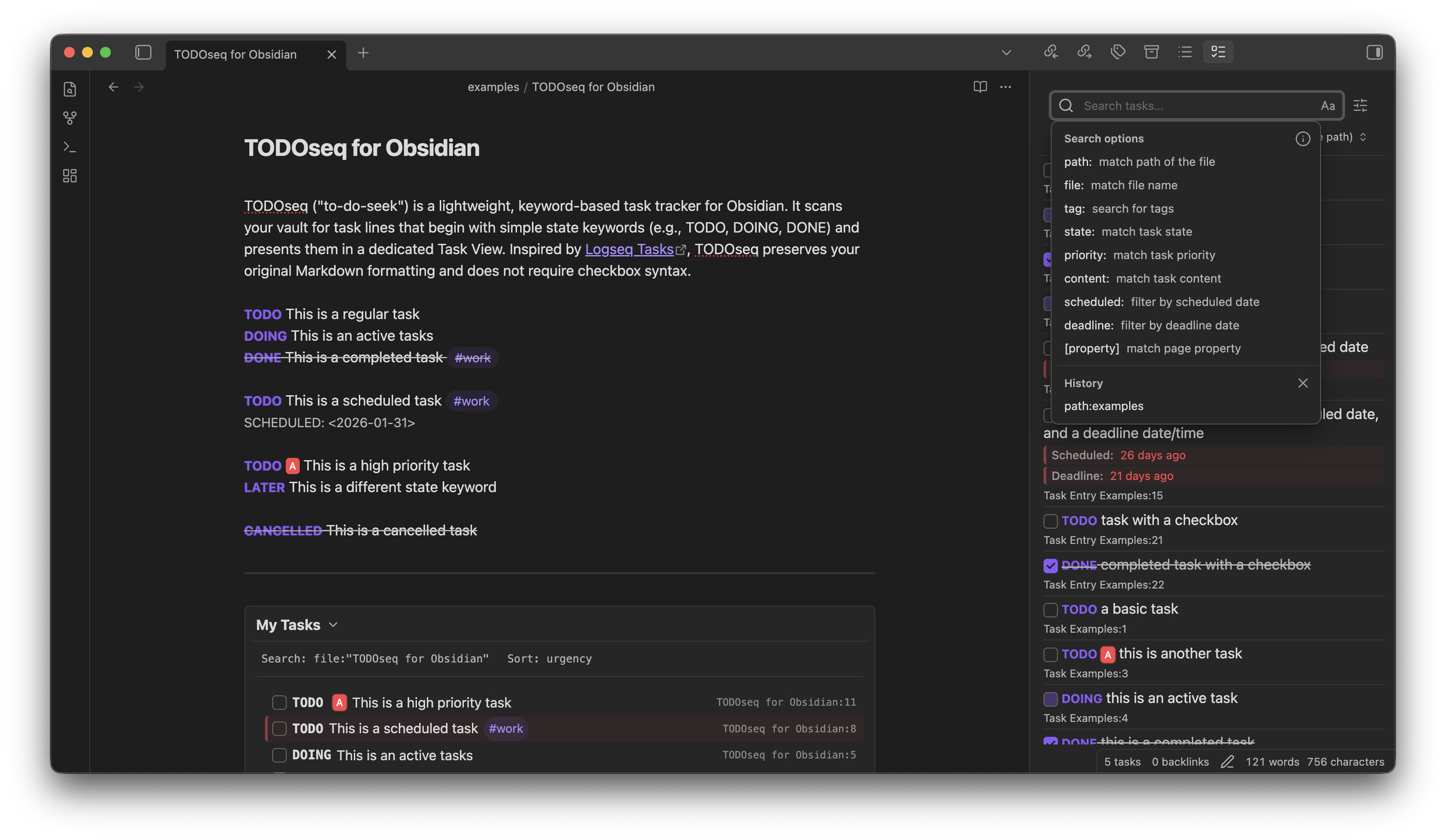Toggle reading view book icon
The image size is (1446, 840).
click(x=980, y=87)
